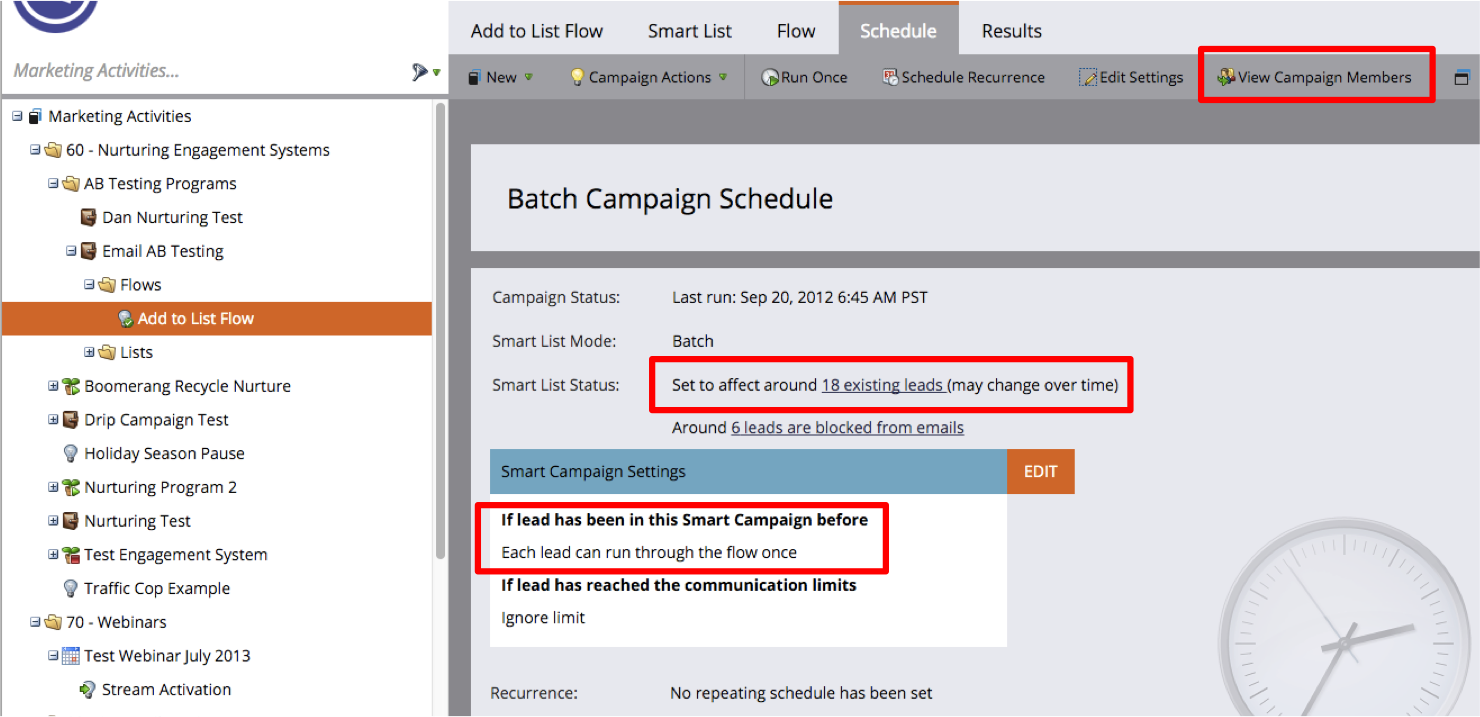Open the Campaign Actions dropdown
This screenshot has width=1480, height=717.
pyautogui.click(x=649, y=78)
